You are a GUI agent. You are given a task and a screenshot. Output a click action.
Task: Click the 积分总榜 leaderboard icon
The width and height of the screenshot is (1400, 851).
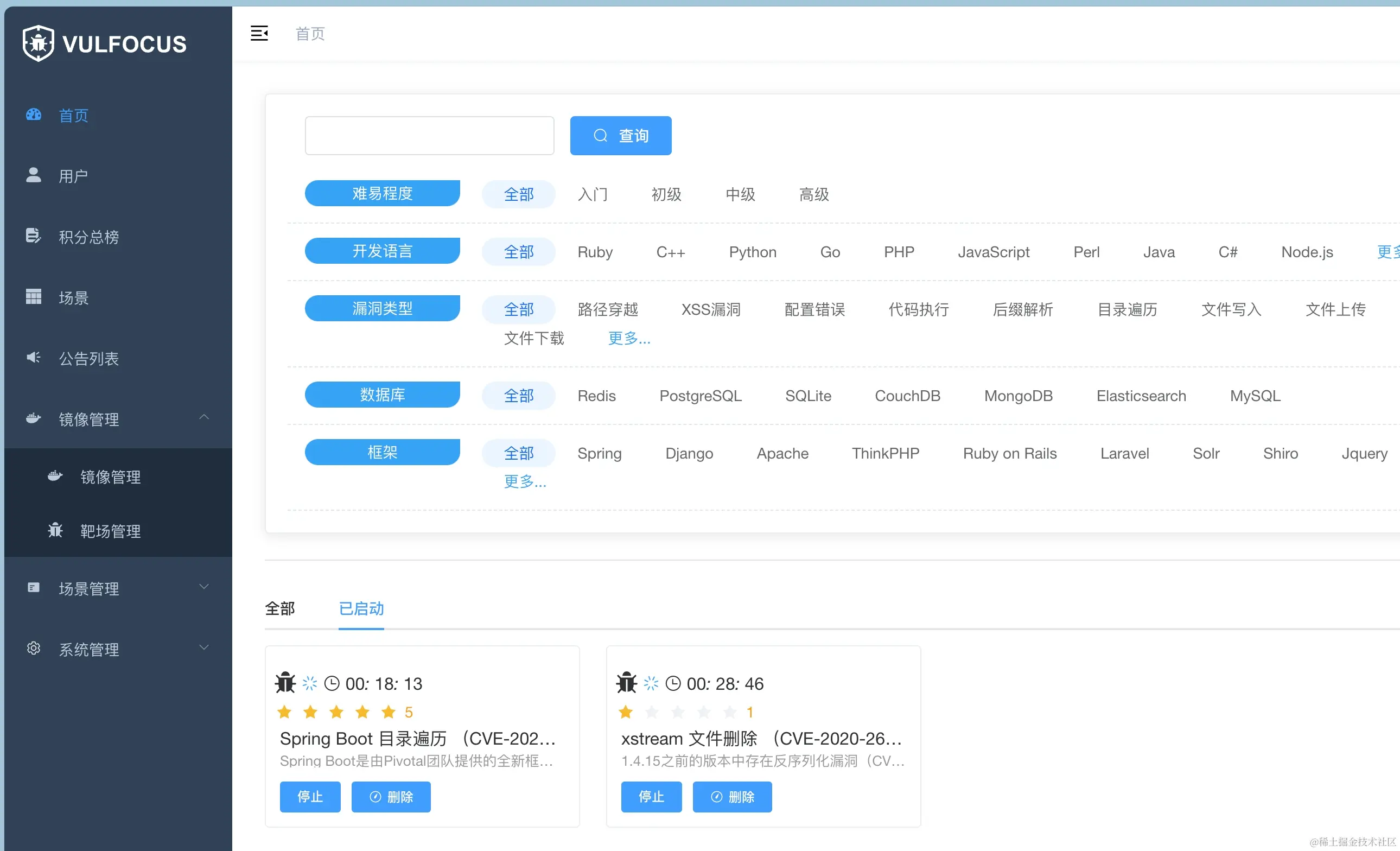(34, 236)
